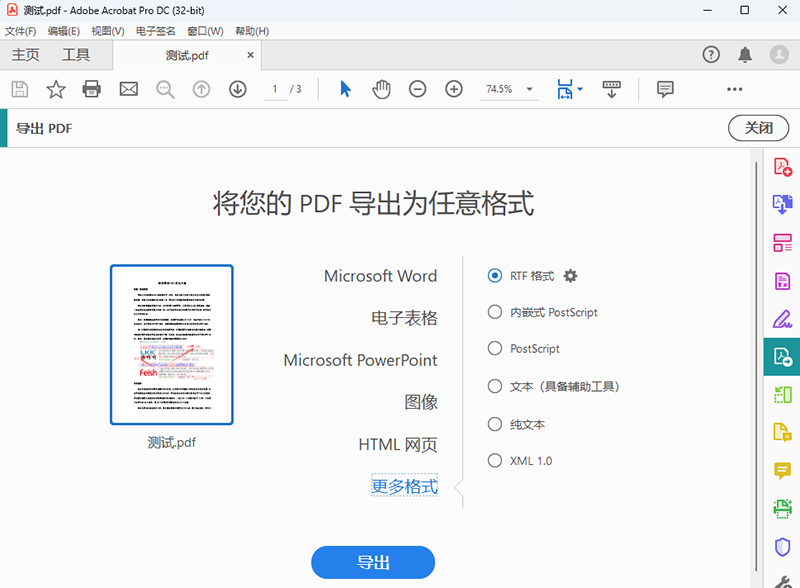Viewport: 800px width, 588px height.
Task: Open find text magnifier icon
Action: (x=165, y=89)
